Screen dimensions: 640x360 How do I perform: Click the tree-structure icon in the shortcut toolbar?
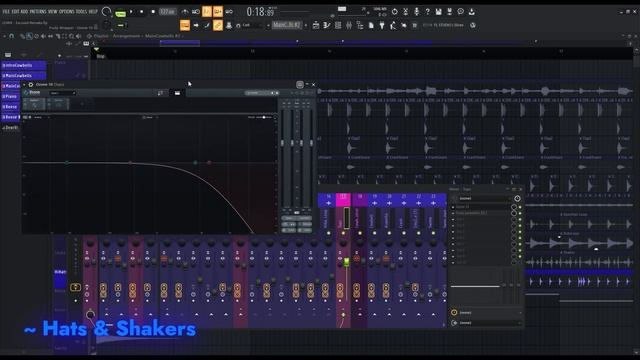[360, 25]
